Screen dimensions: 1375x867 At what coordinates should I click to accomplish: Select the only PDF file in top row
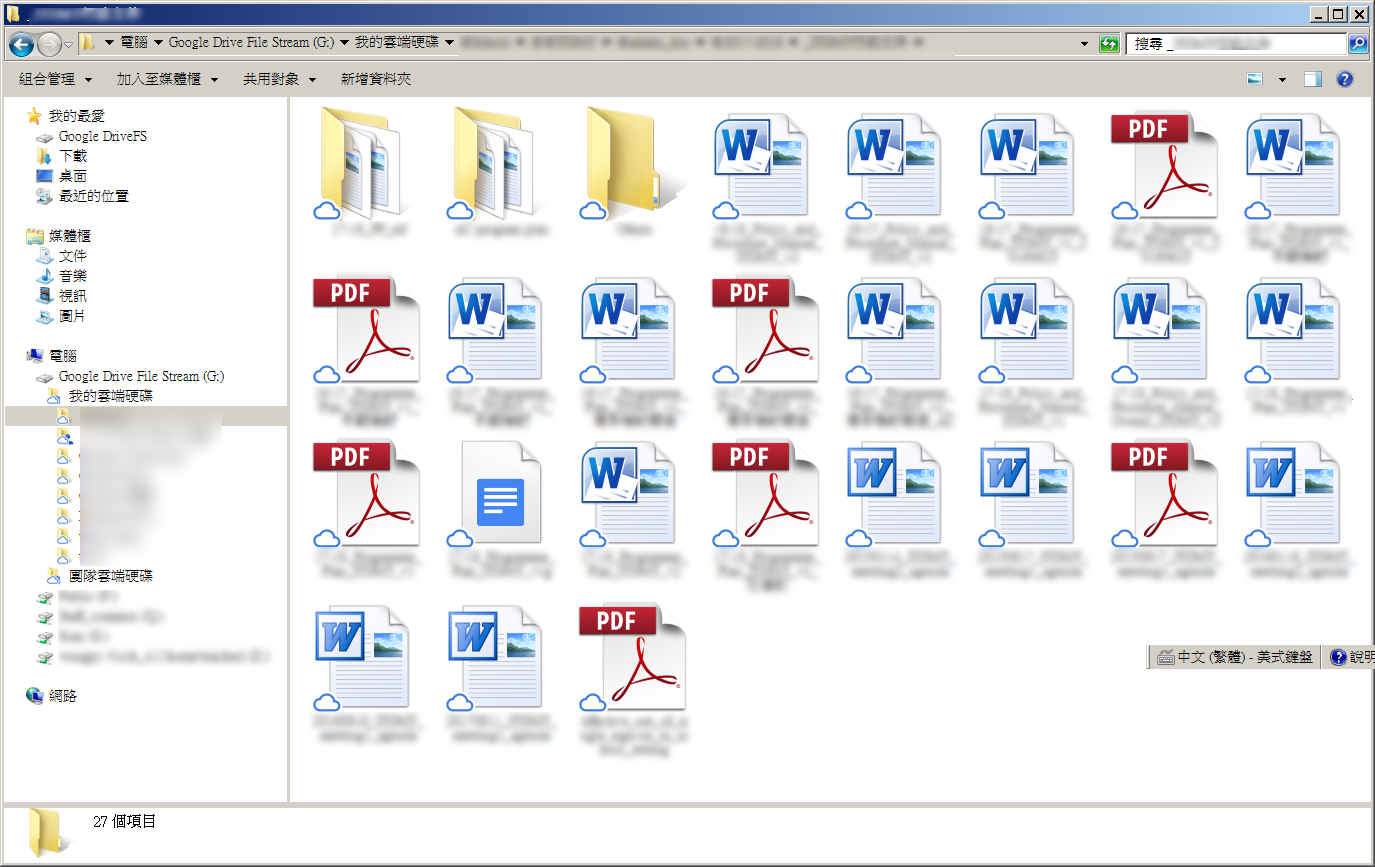pos(1163,165)
